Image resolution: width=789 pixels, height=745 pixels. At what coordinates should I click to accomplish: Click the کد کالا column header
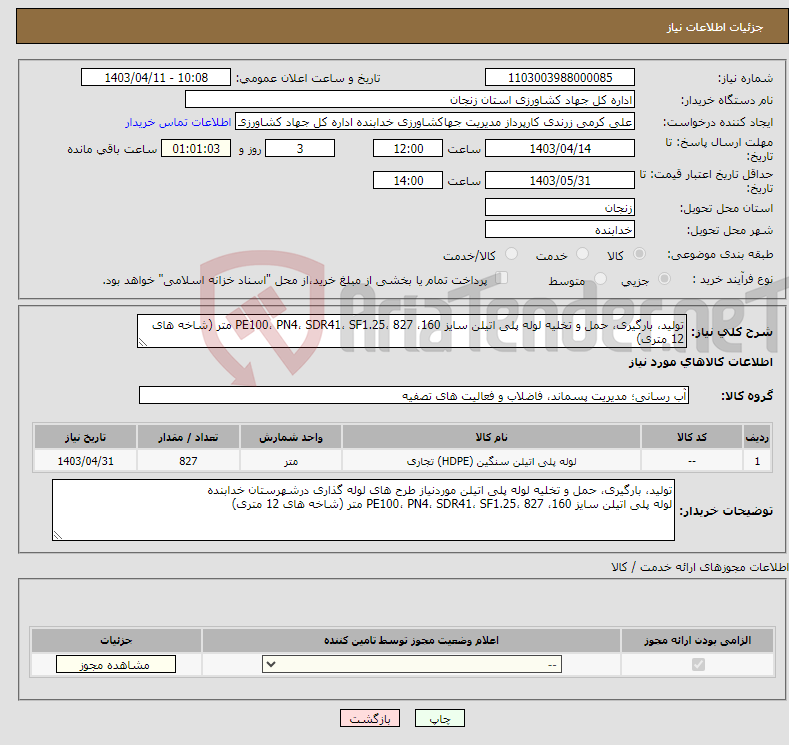[x=691, y=437]
